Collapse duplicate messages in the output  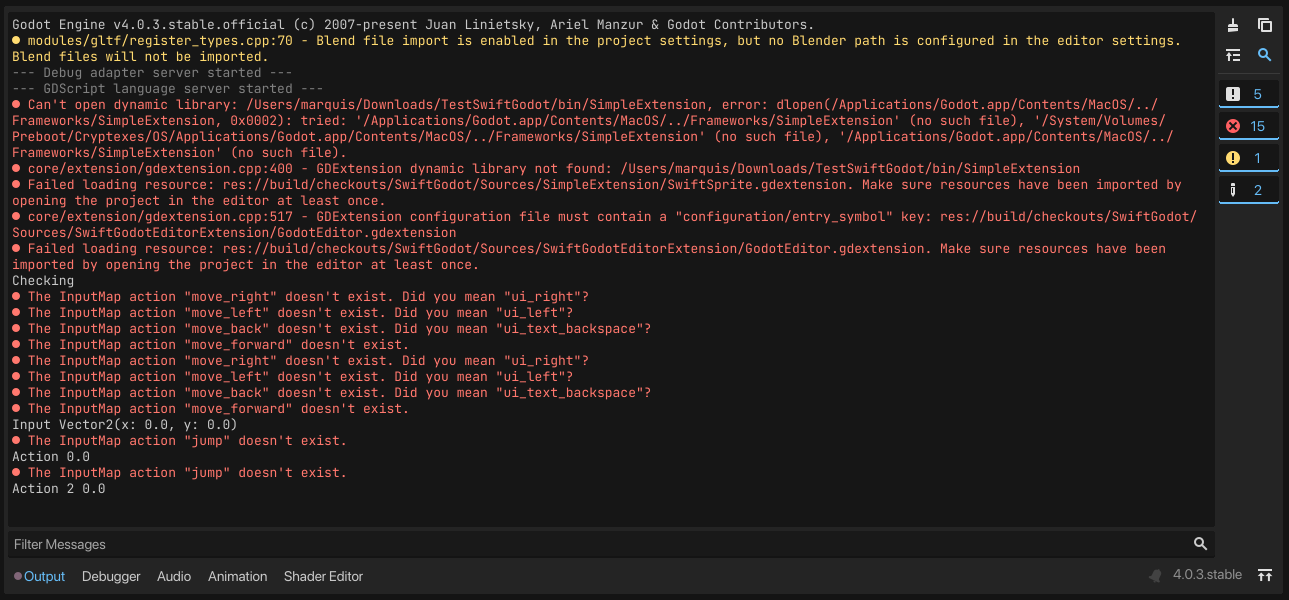click(x=1232, y=55)
